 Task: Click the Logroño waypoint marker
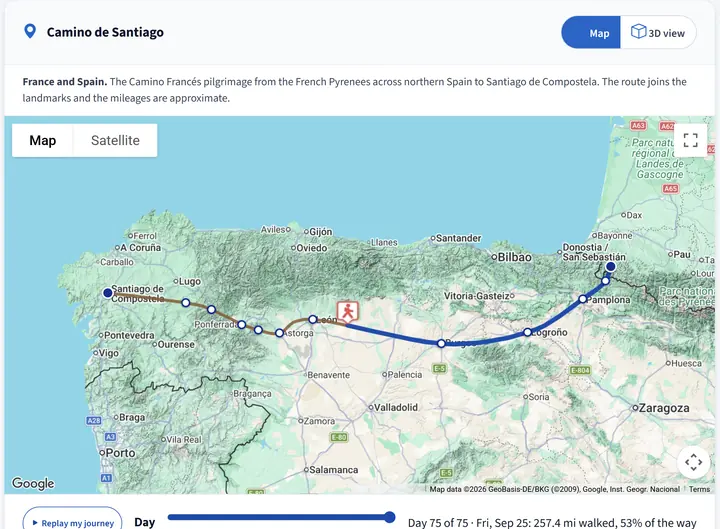527,332
